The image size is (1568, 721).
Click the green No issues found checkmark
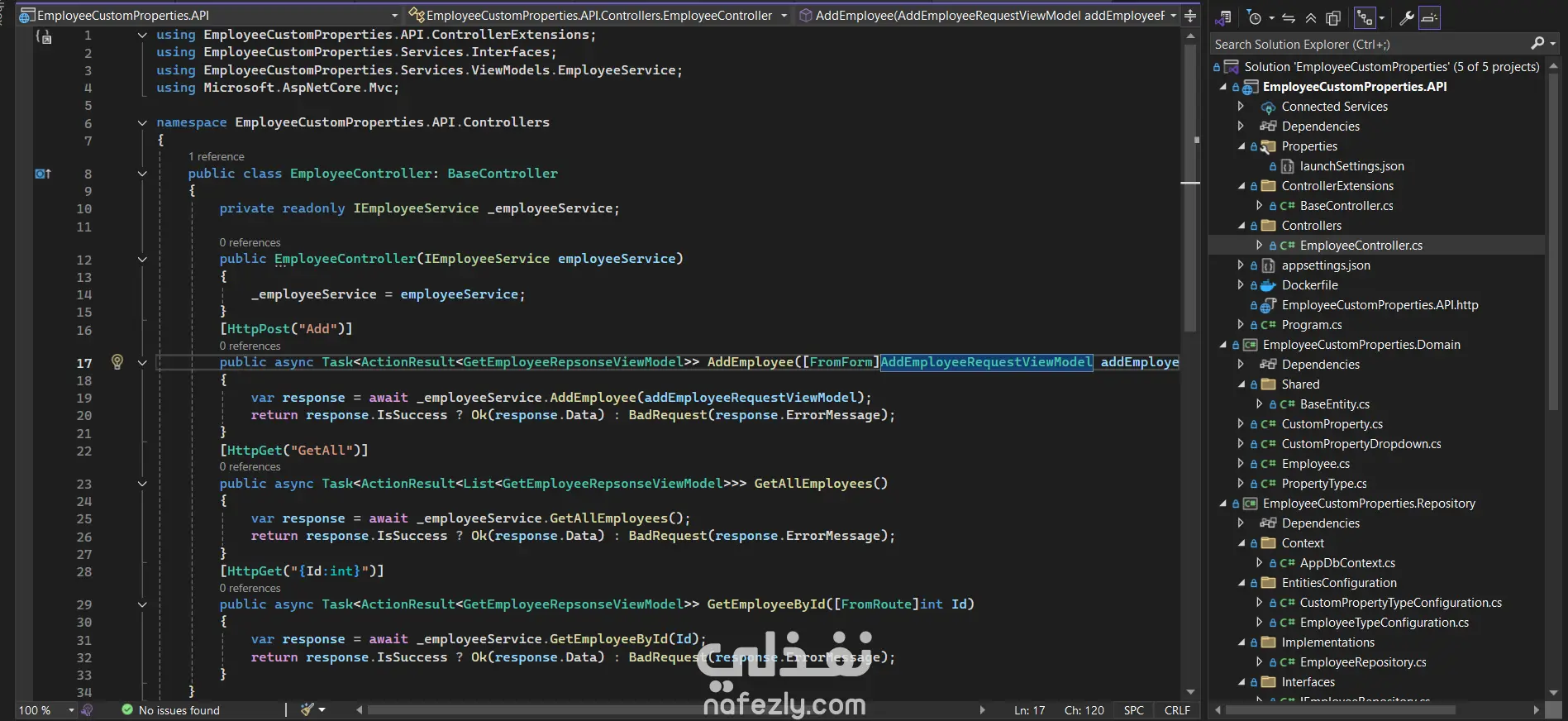pyautogui.click(x=127, y=709)
